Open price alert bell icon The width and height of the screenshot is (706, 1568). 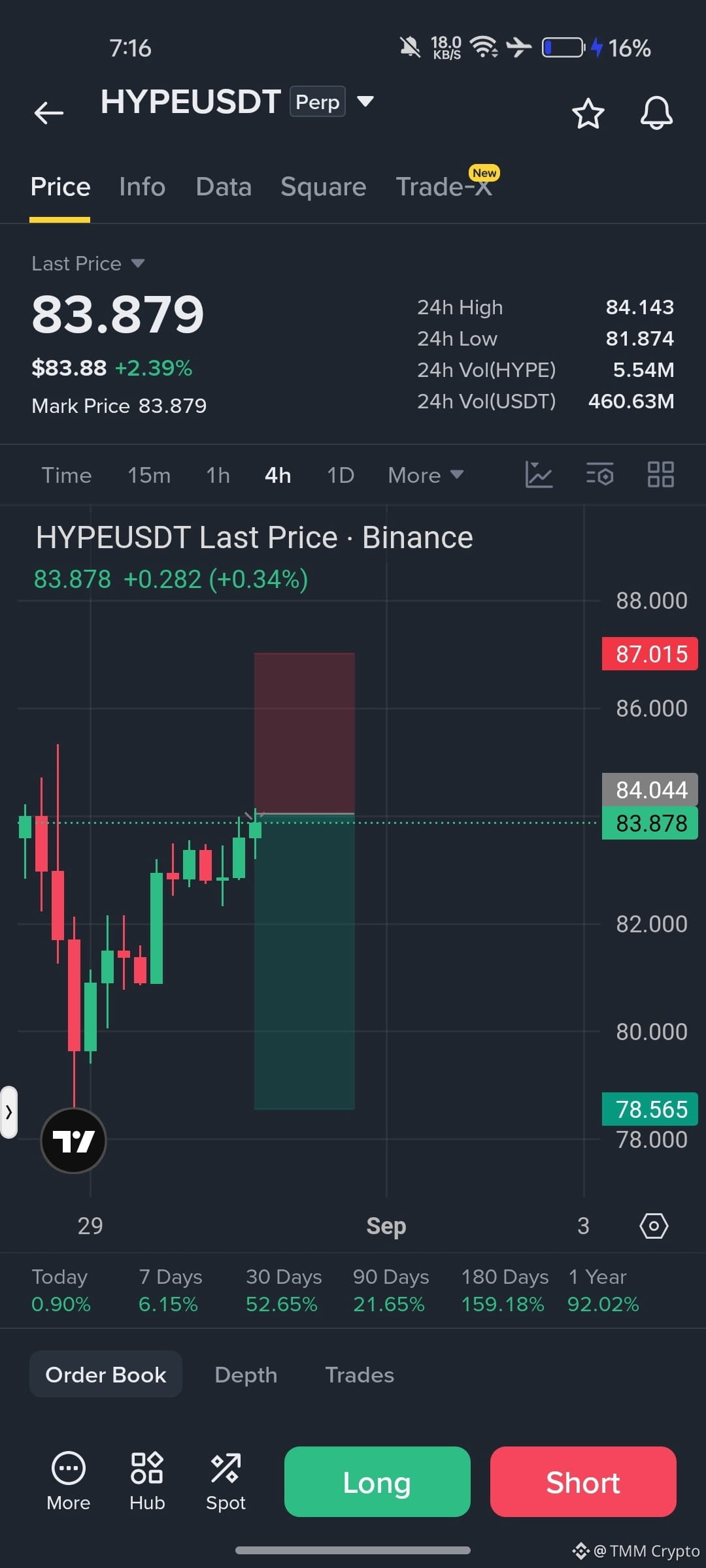tap(656, 114)
